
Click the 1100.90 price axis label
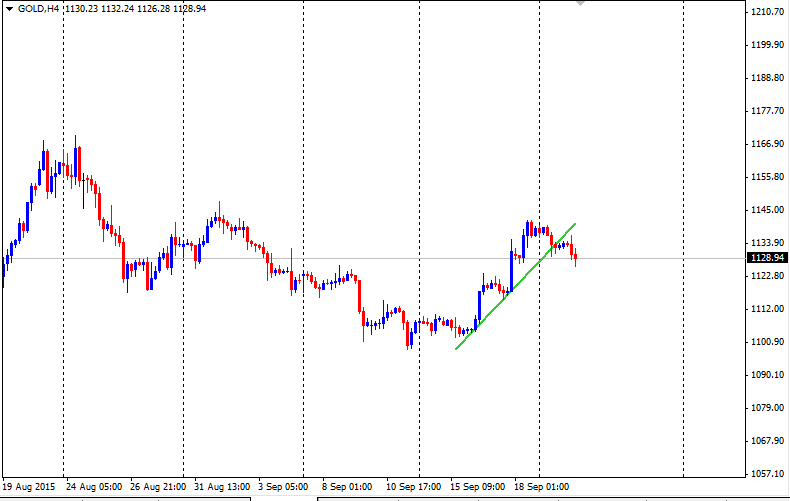click(767, 342)
